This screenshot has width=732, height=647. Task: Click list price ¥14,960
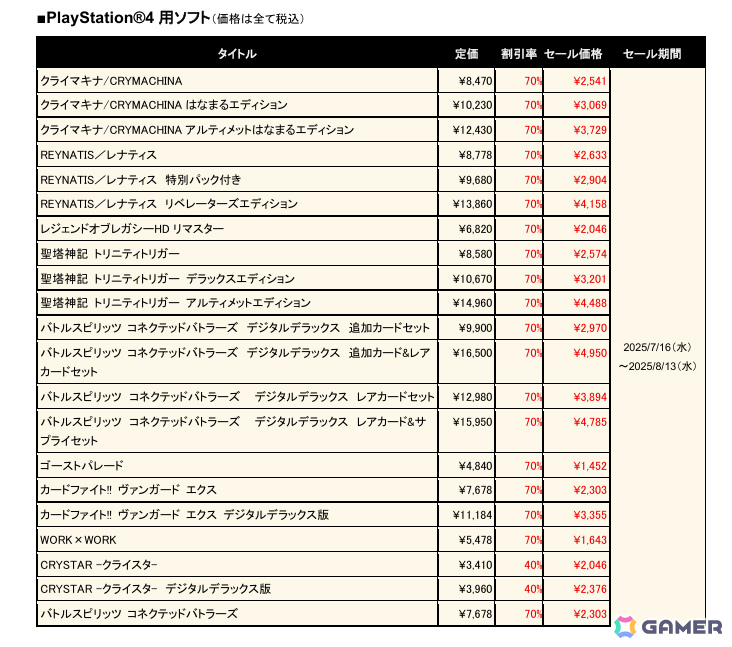pos(472,303)
